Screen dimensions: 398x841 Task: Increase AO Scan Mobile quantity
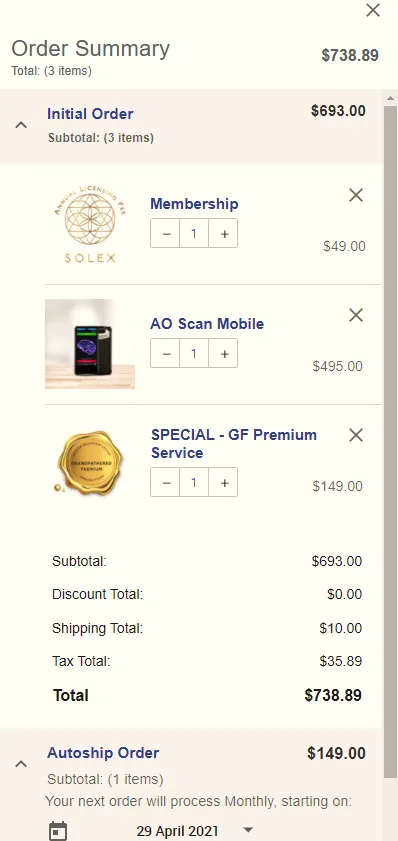coord(223,353)
